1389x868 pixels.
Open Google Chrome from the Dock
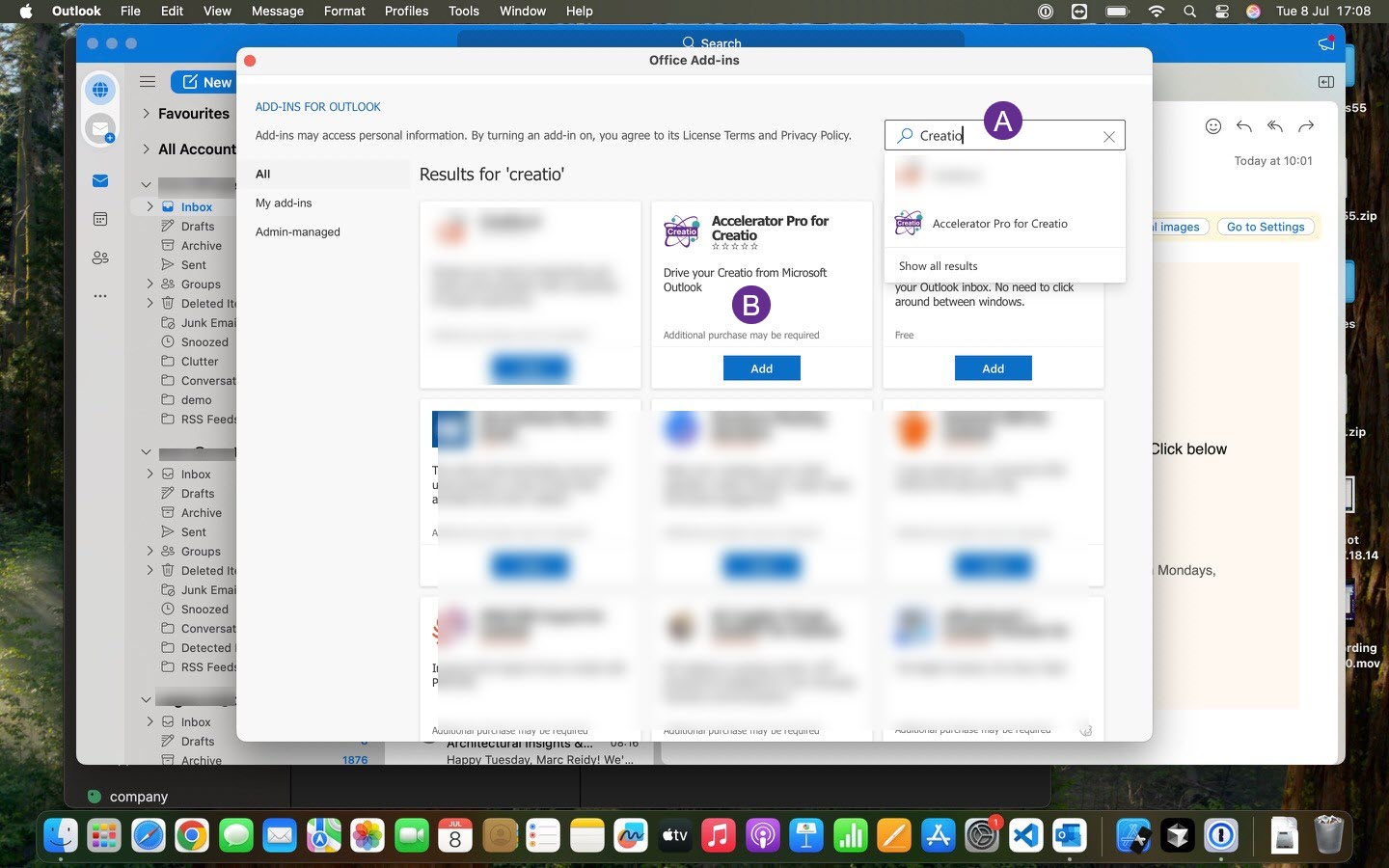(192, 835)
